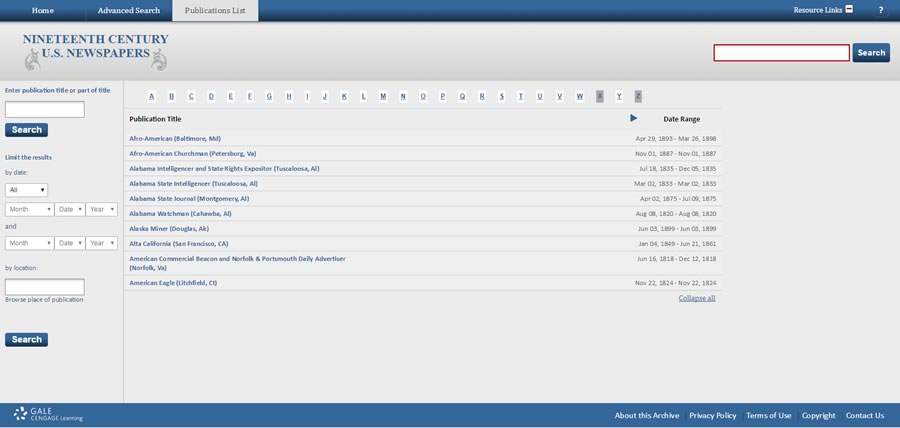Click the by location input field
Screen dimensions: 900x428
[x=45, y=287]
